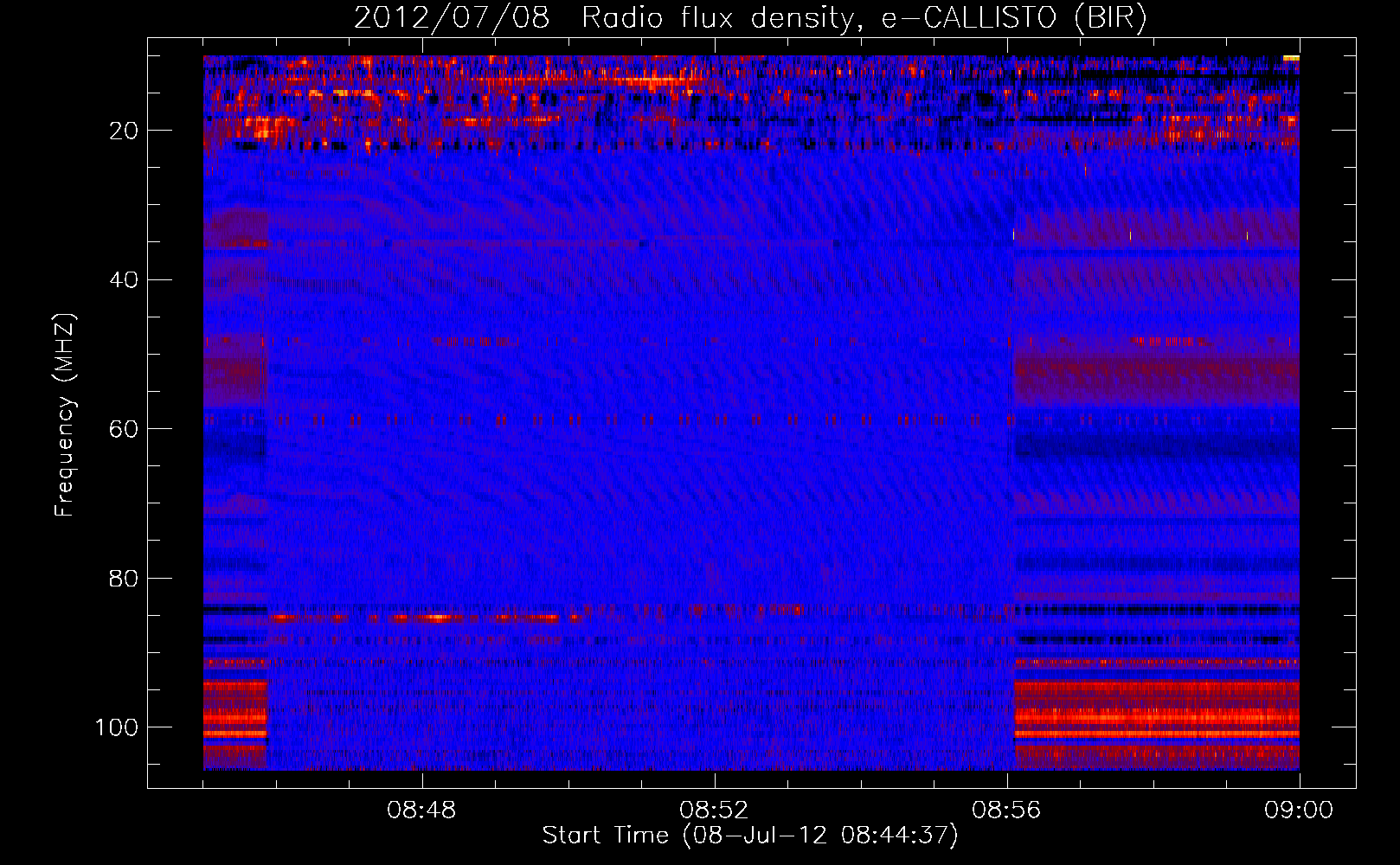Click the 'Frequency (MHZ)' axis label
This screenshot has width=1400, height=865.
pyautogui.click(x=65, y=414)
